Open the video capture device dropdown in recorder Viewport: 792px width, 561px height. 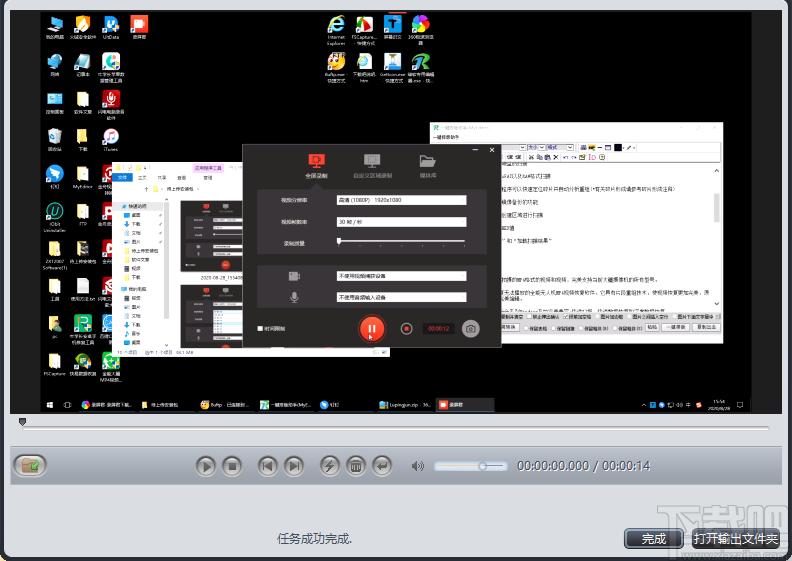402,276
